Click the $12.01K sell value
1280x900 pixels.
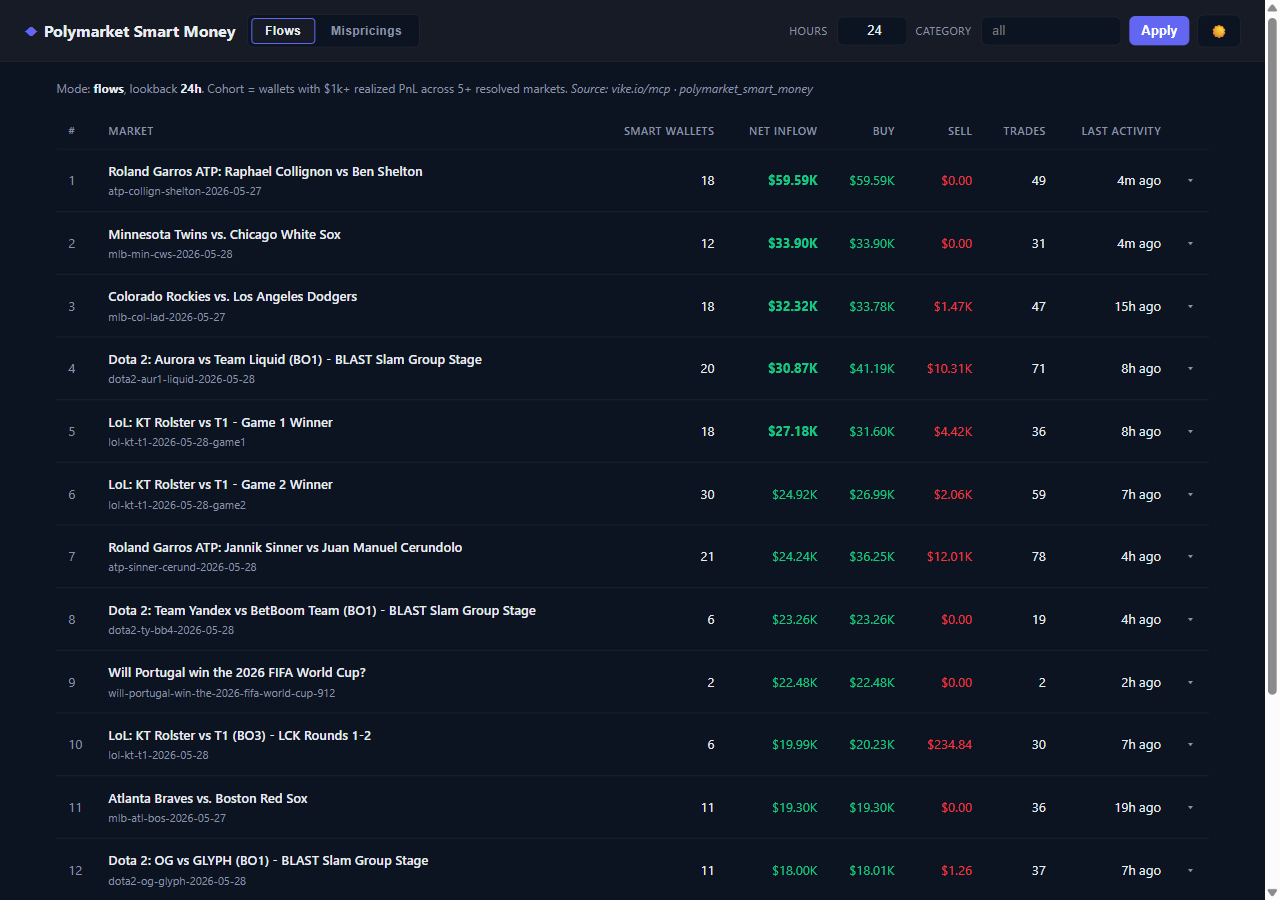pyautogui.click(x=950, y=557)
